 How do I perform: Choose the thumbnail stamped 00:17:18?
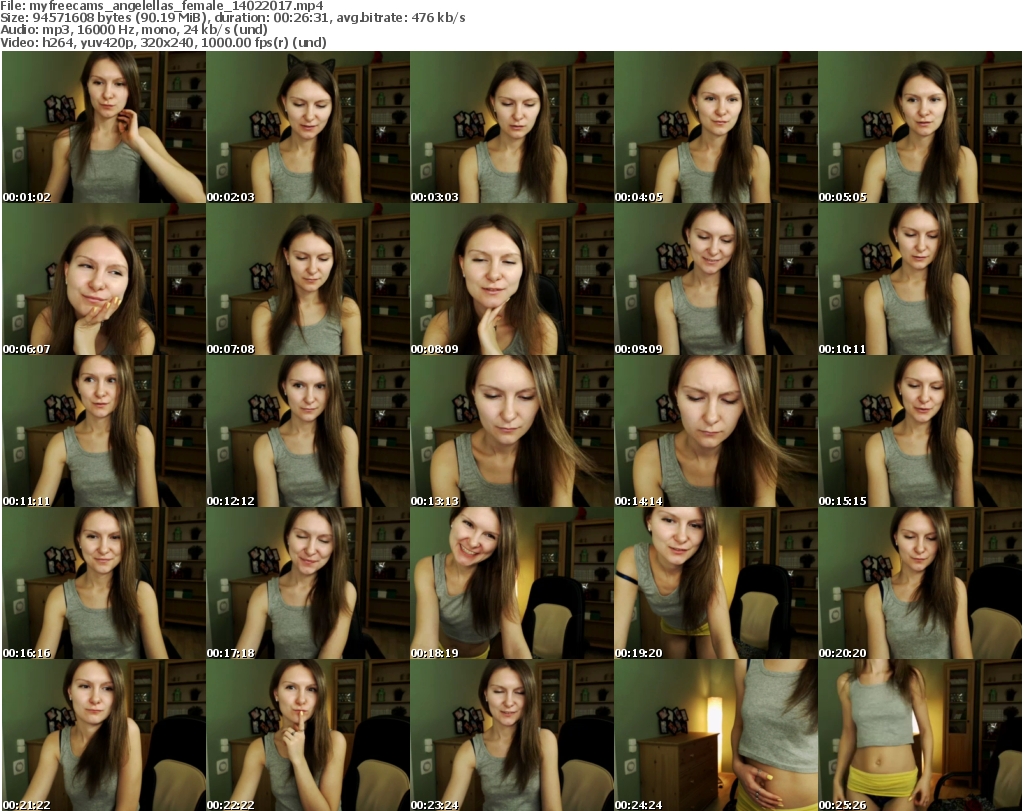[x=308, y=584]
